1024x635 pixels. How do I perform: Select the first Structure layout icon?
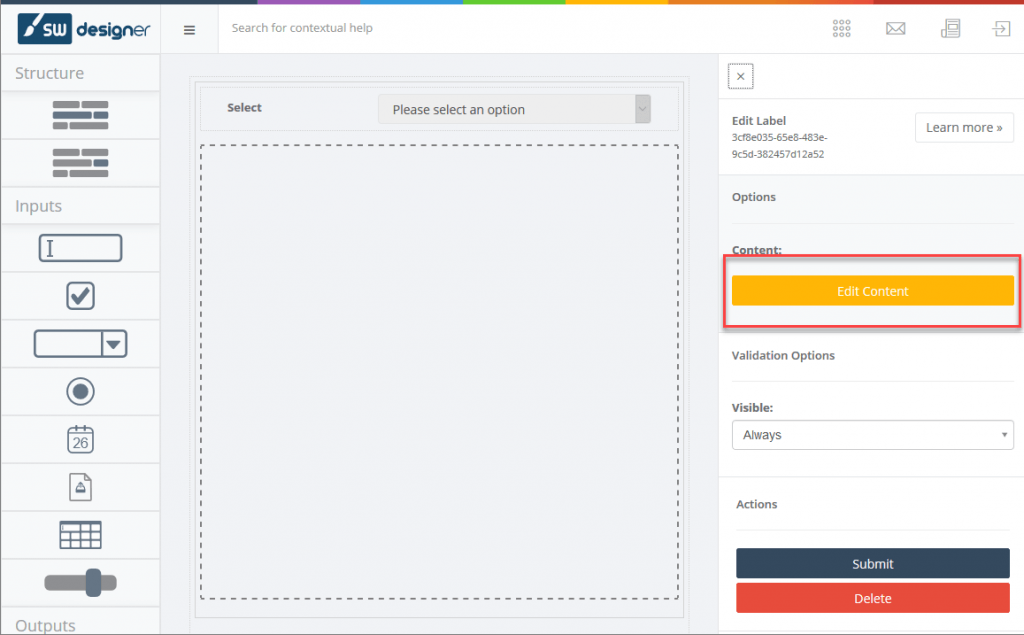pos(80,115)
